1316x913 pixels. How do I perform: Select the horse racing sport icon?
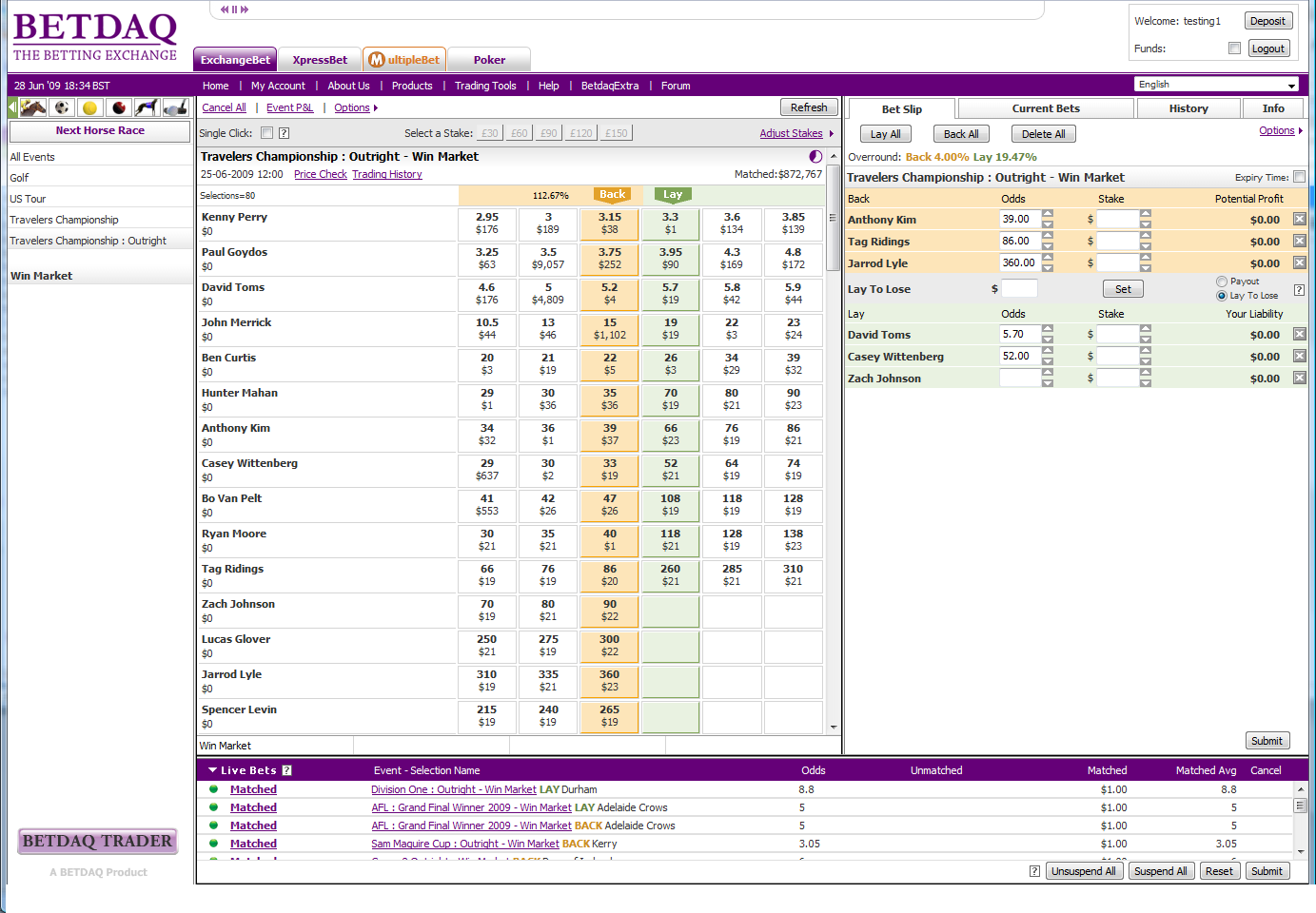click(x=33, y=108)
